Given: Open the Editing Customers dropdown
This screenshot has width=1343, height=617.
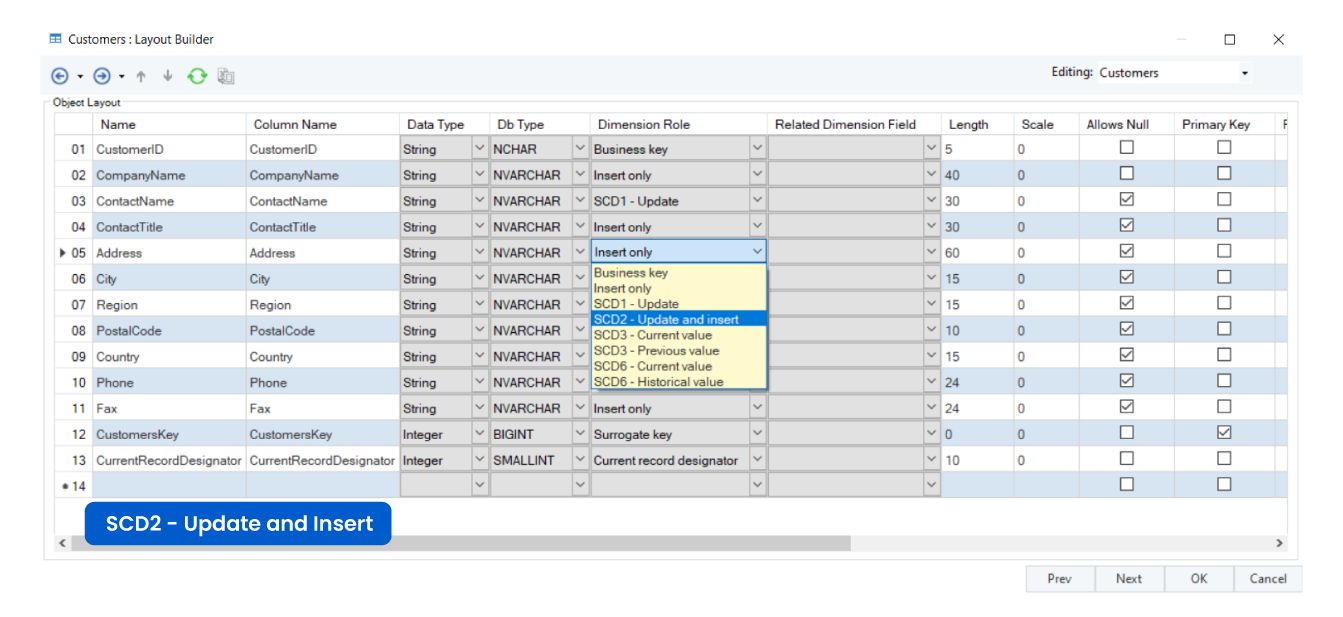Looking at the screenshot, I should pyautogui.click(x=1244, y=73).
